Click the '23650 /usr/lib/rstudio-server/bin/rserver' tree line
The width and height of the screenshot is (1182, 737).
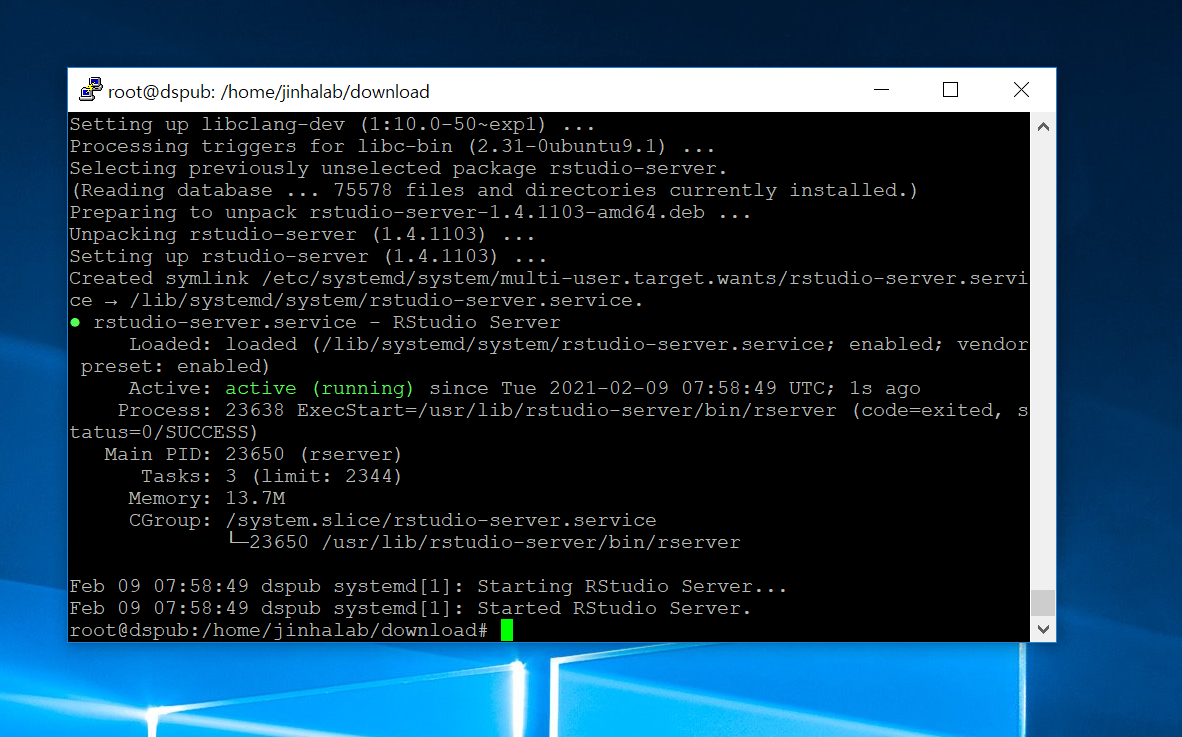click(x=484, y=542)
